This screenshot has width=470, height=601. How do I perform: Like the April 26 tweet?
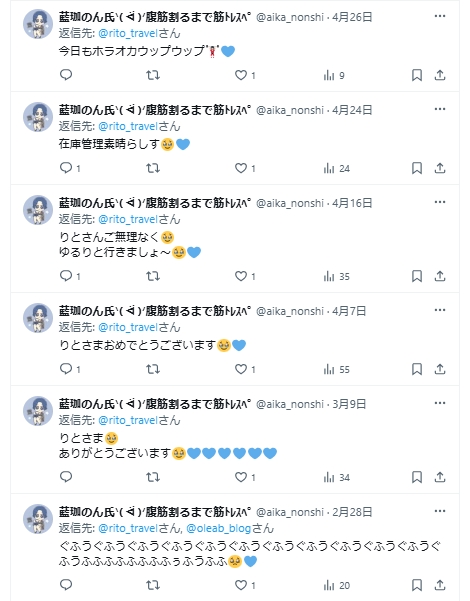pyautogui.click(x=245, y=75)
